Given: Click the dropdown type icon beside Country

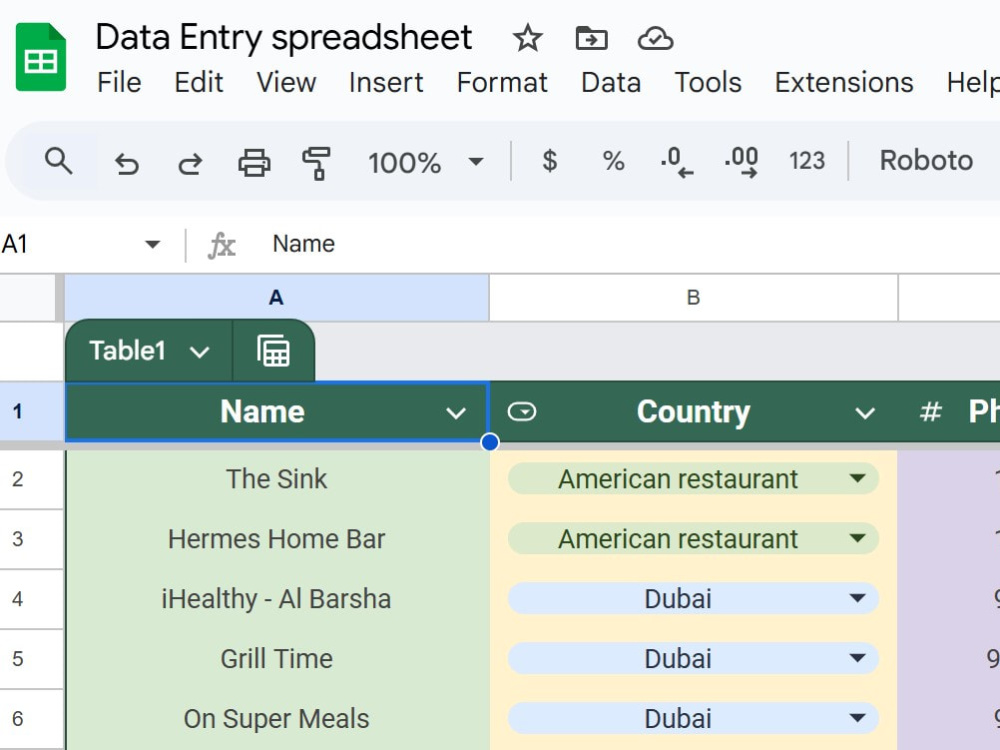Looking at the screenshot, I should pyautogui.click(x=522, y=412).
